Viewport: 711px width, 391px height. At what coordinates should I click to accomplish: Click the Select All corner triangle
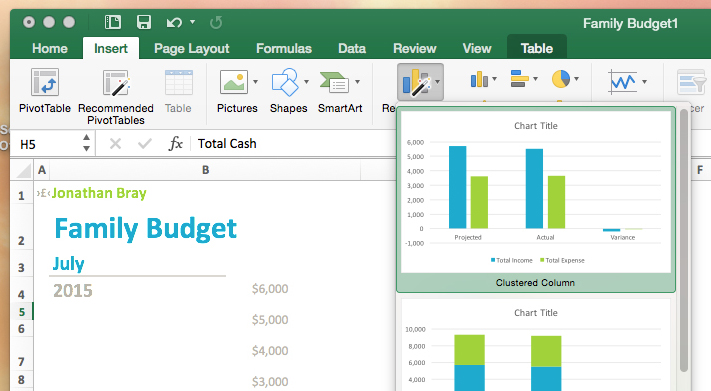click(x=24, y=171)
